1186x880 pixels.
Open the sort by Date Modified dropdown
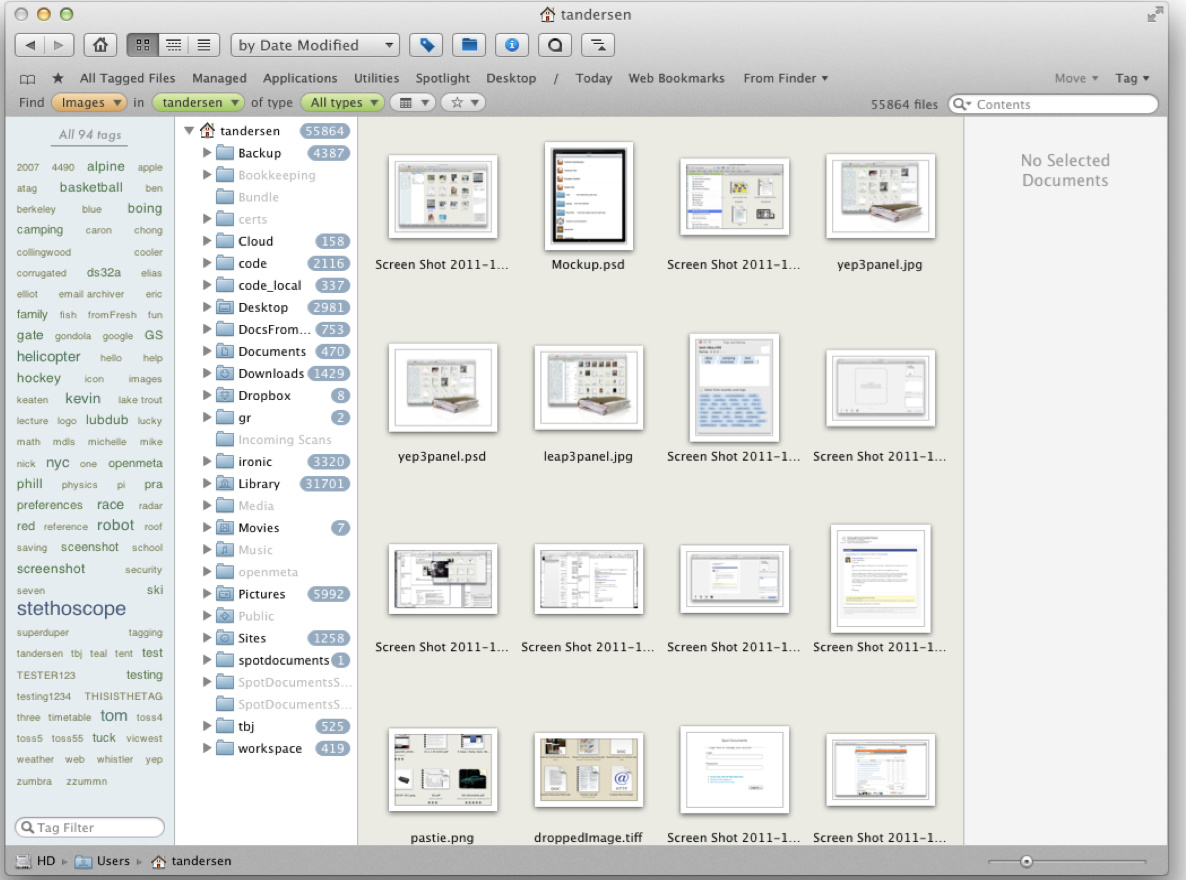click(314, 45)
